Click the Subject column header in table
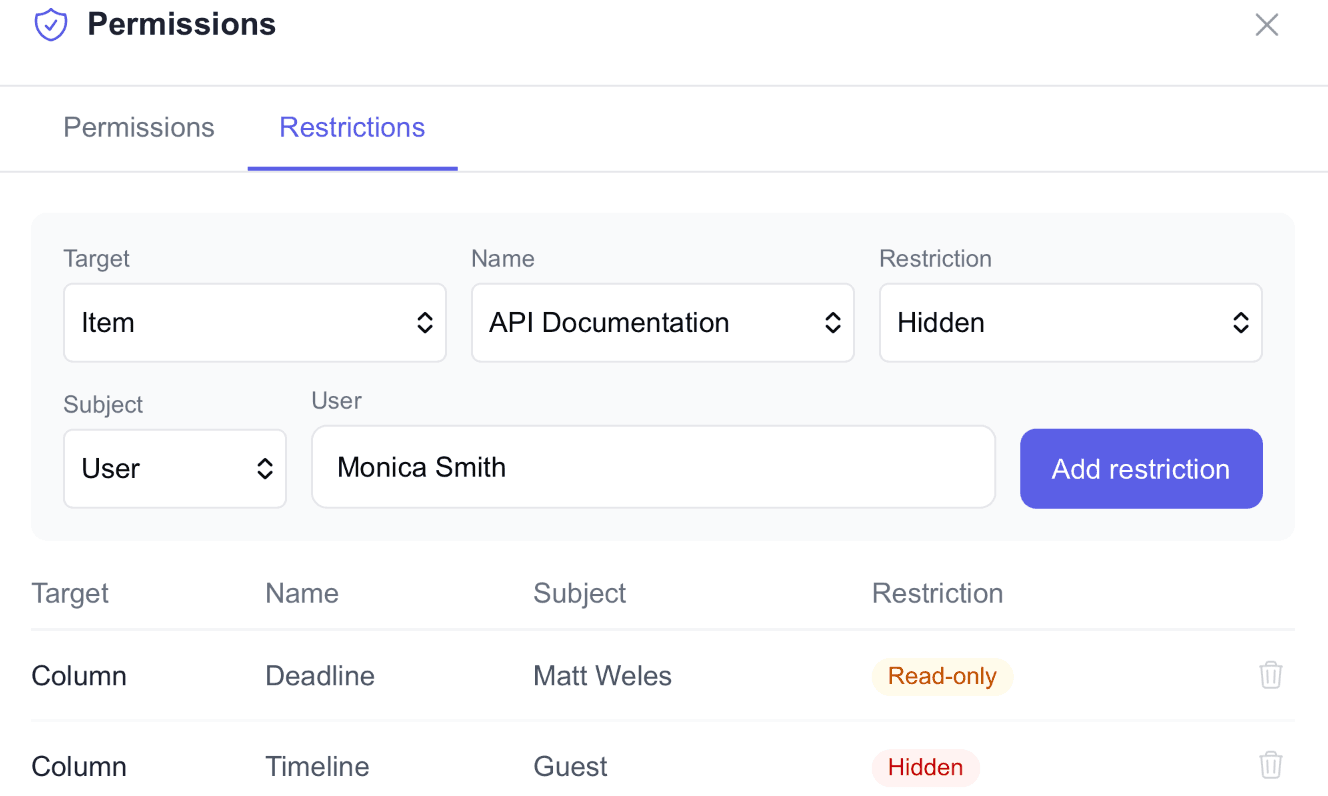This screenshot has height=796, width=1328. (579, 593)
